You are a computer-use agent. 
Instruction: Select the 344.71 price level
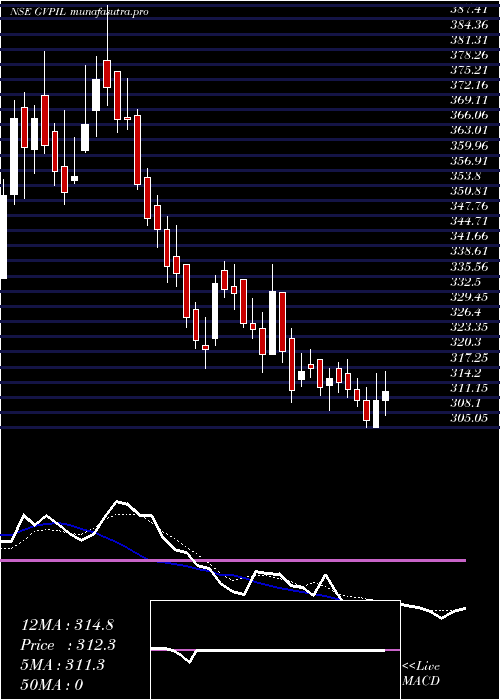coord(467,221)
